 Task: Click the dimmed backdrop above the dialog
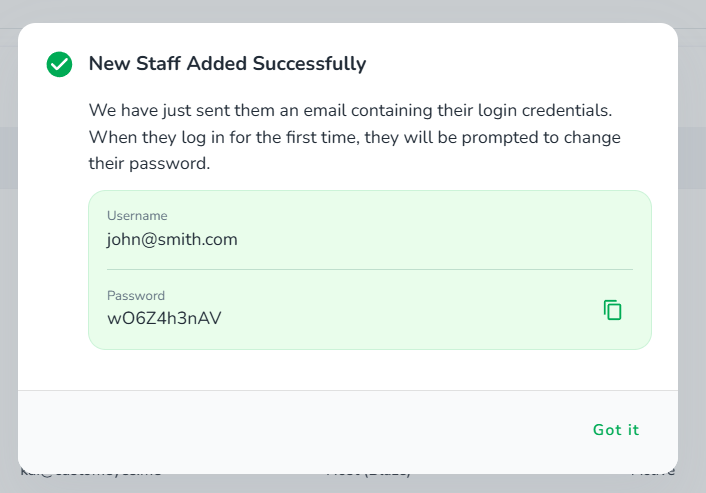tap(350, 10)
